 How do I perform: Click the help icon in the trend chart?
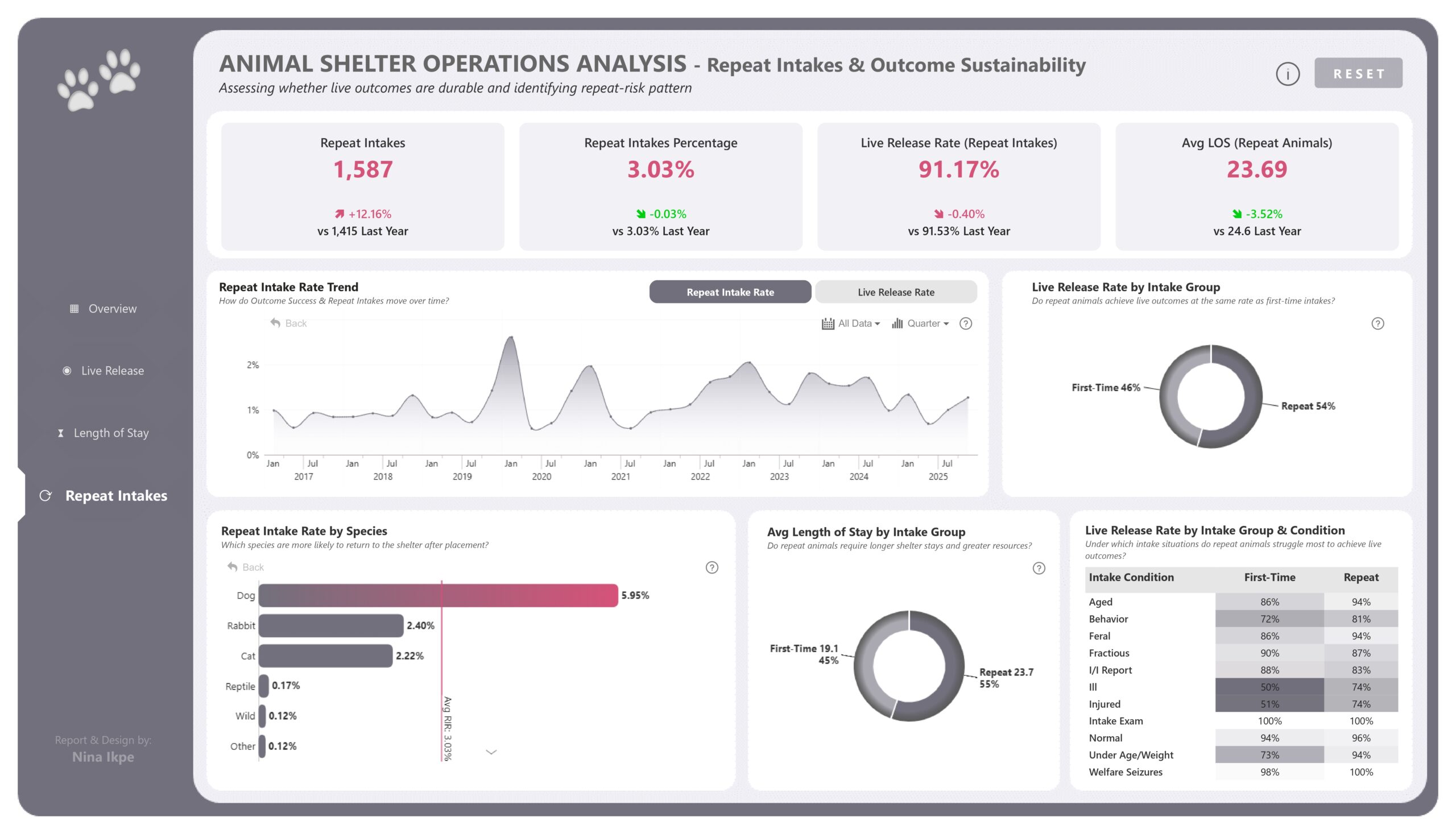pyautogui.click(x=966, y=323)
